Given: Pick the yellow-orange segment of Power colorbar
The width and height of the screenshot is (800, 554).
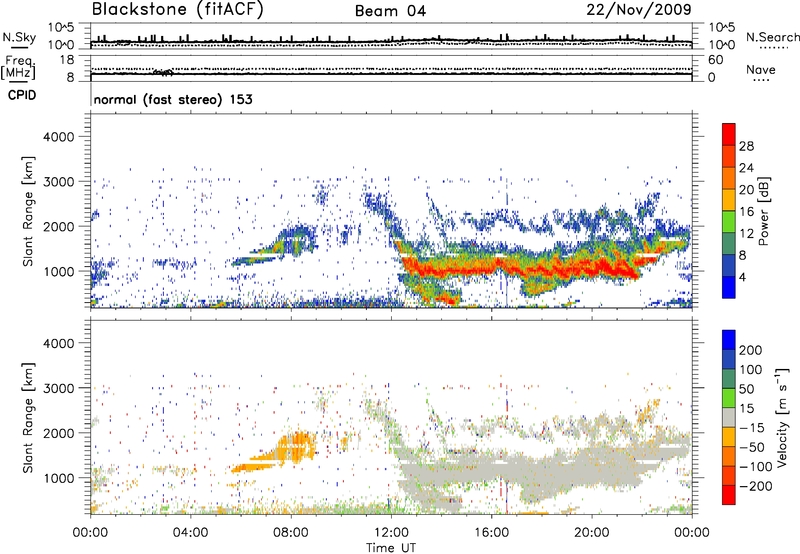Looking at the screenshot, I should (x=729, y=200).
